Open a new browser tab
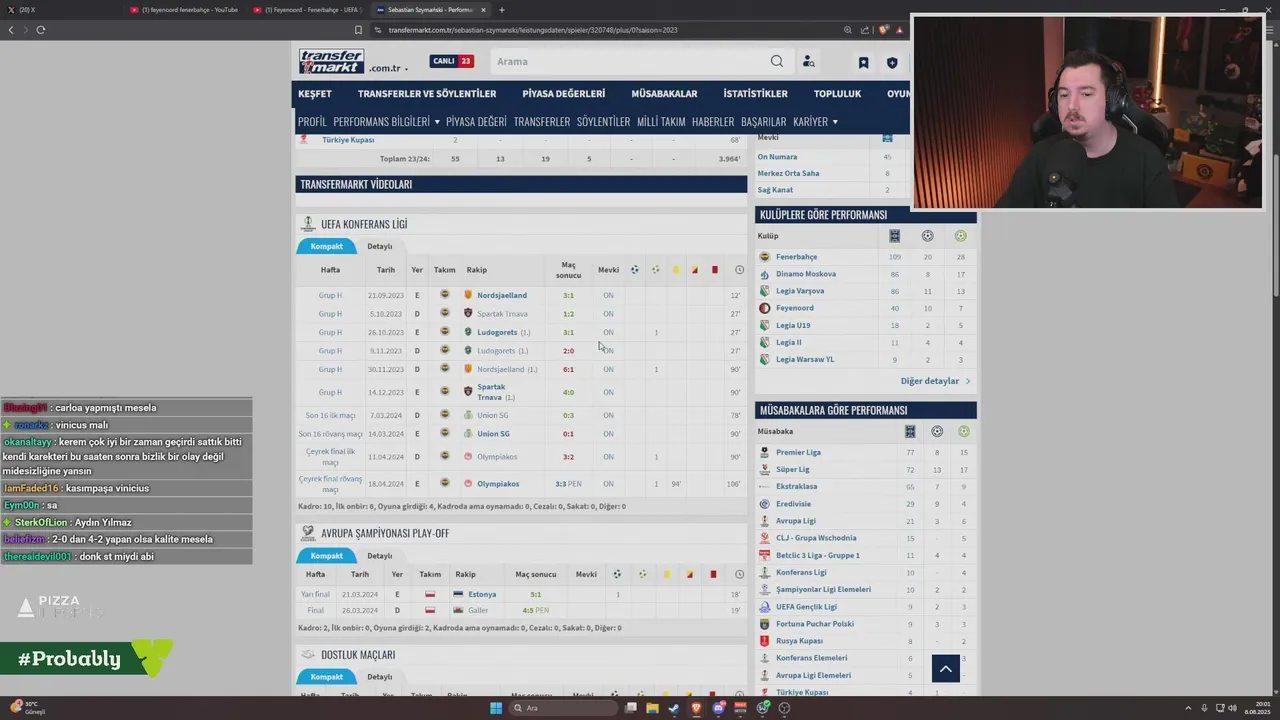The height and width of the screenshot is (720, 1280). 502,10
